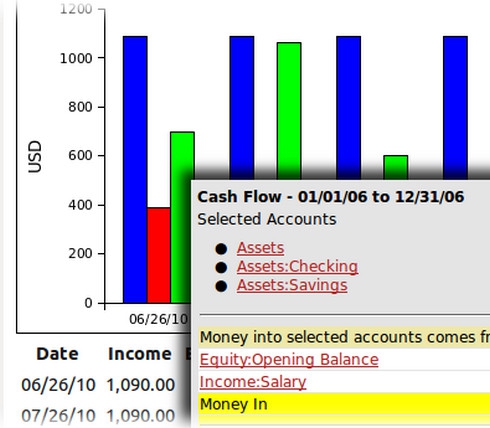490x428 pixels.
Task: Click the short green bar near 600 USD
Action: [396, 167]
